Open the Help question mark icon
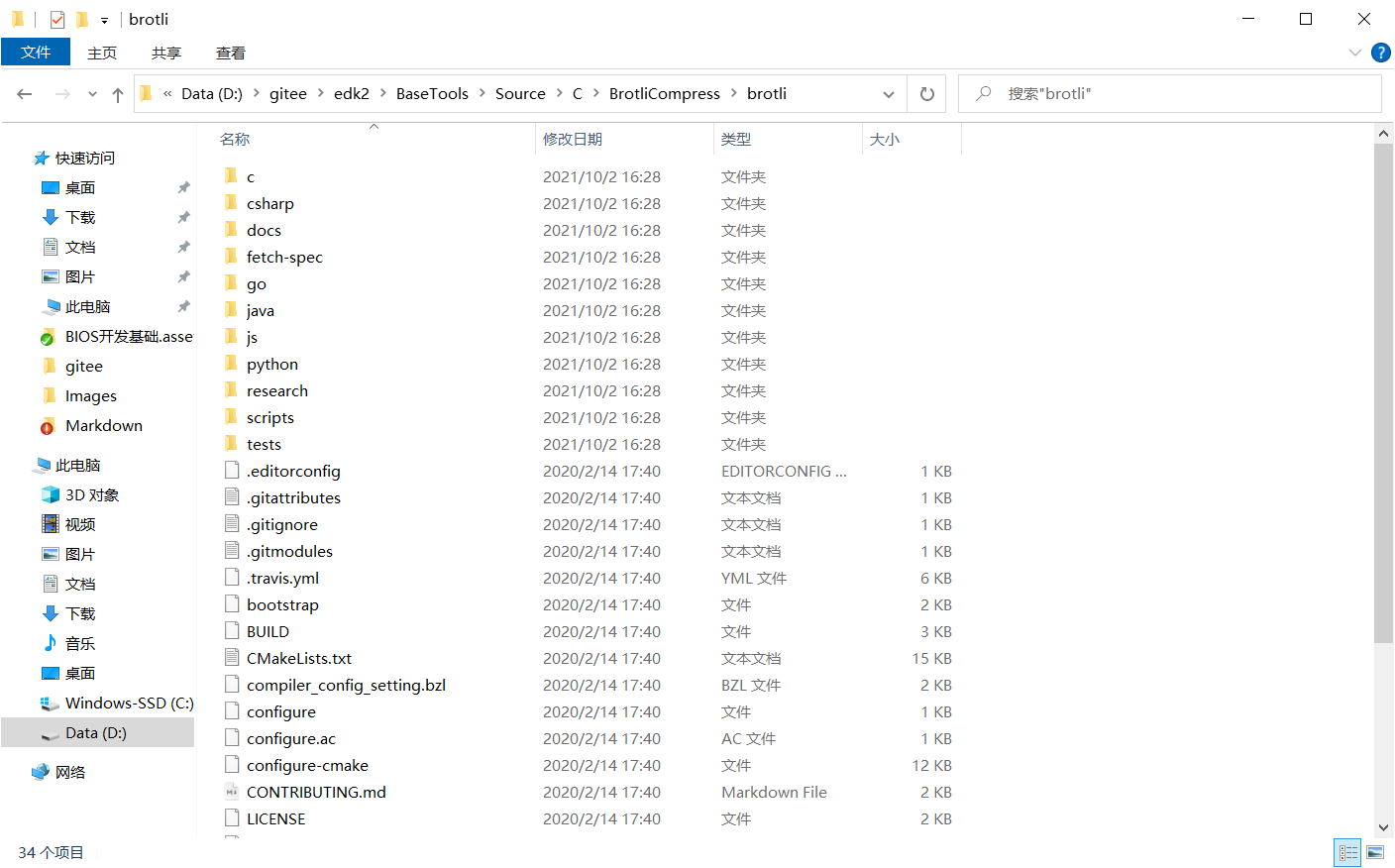The height and width of the screenshot is (868, 1395). coord(1381,53)
